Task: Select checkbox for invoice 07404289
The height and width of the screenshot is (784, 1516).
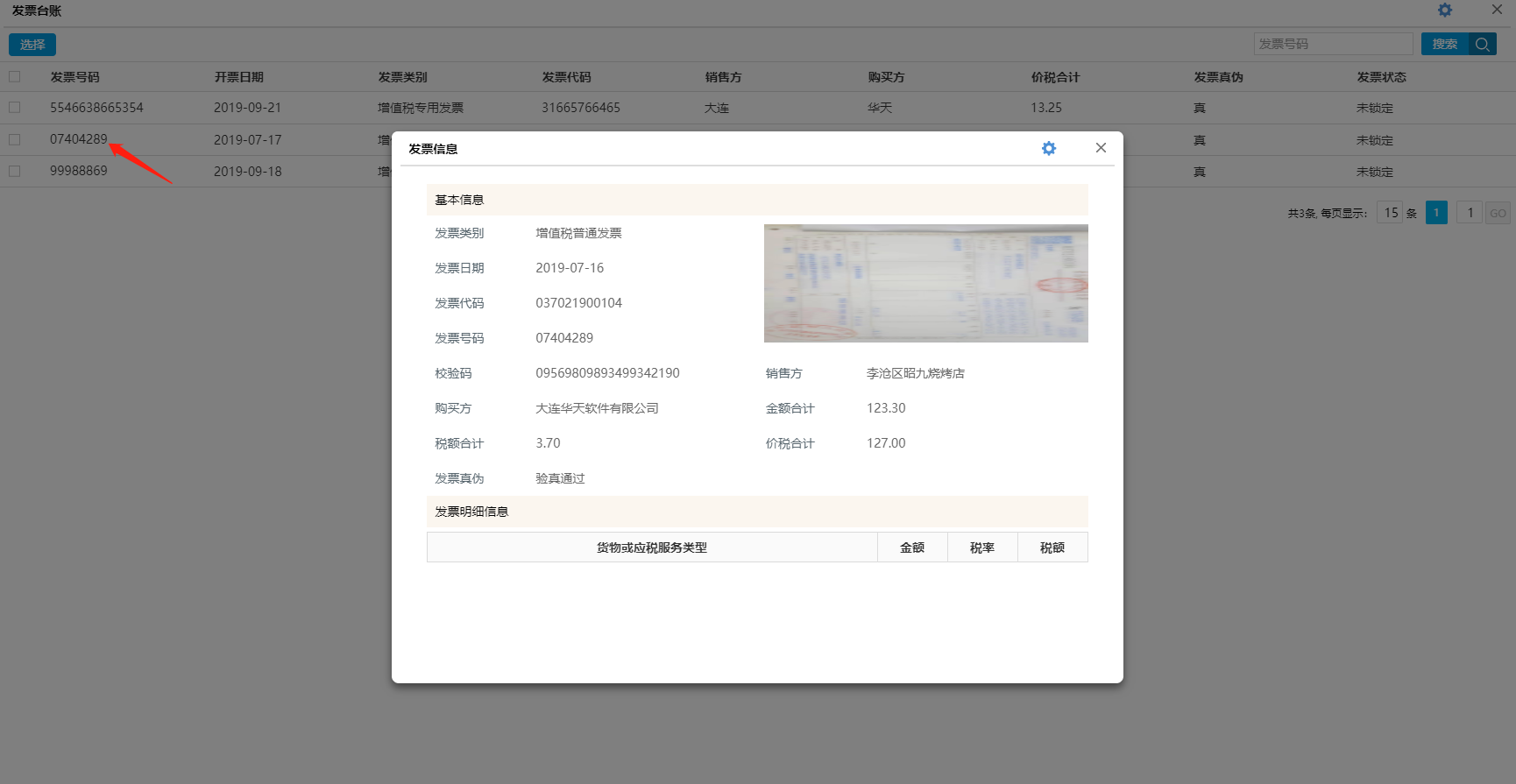Action: tap(15, 139)
